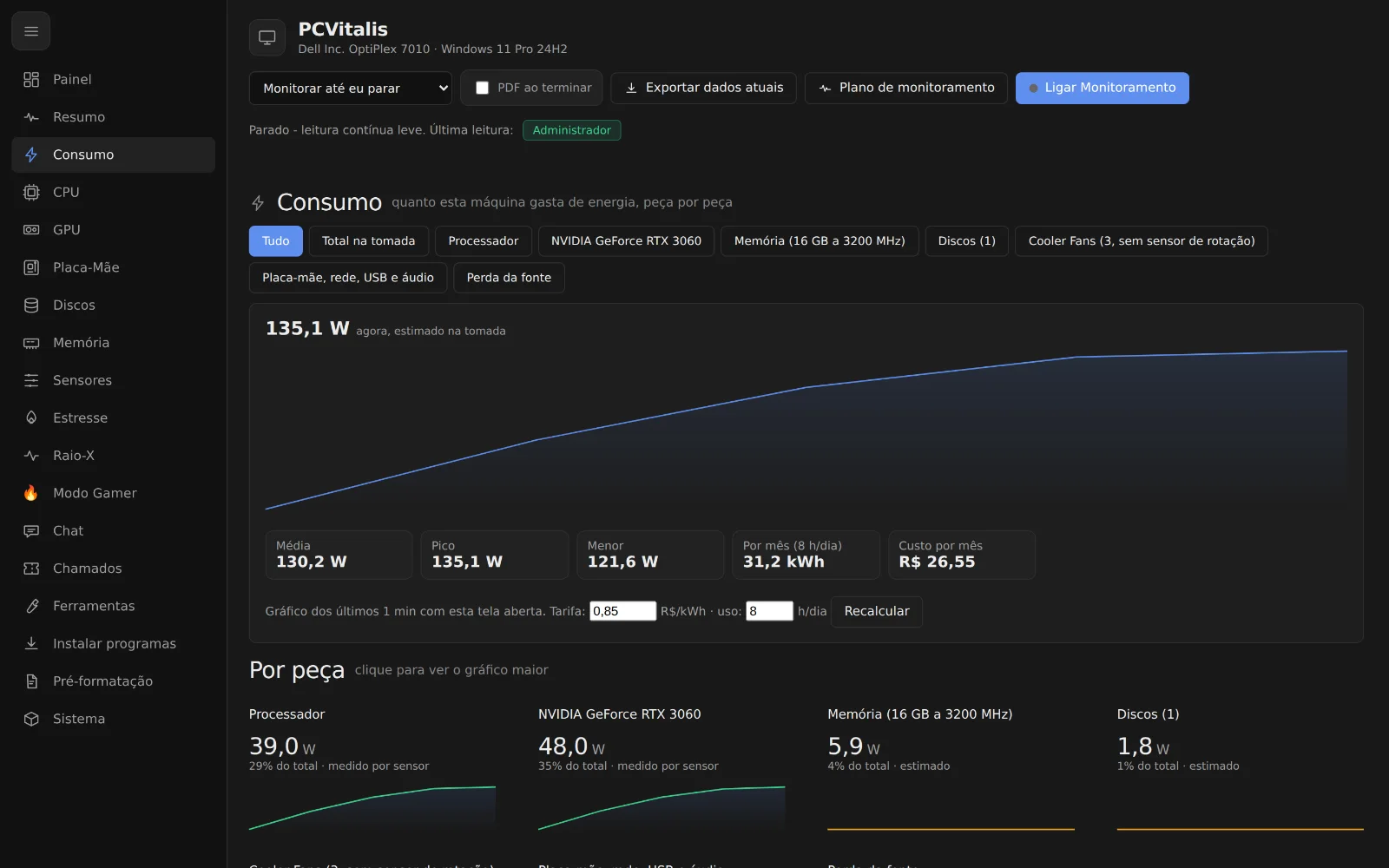Start Ligar Monitoramento
The height and width of the screenshot is (868, 1389).
[x=1103, y=88]
